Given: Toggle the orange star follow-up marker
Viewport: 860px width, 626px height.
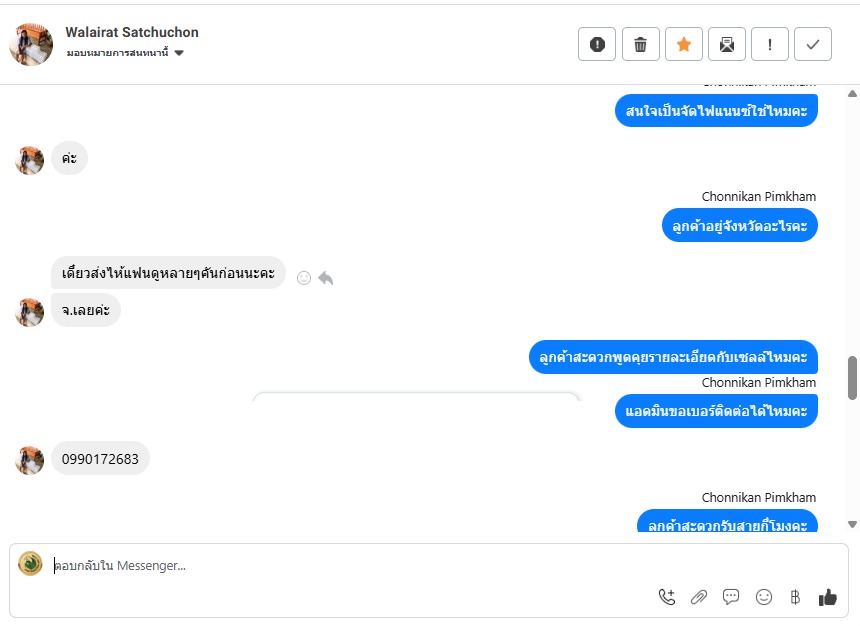Looking at the screenshot, I should pyautogui.click(x=683, y=44).
